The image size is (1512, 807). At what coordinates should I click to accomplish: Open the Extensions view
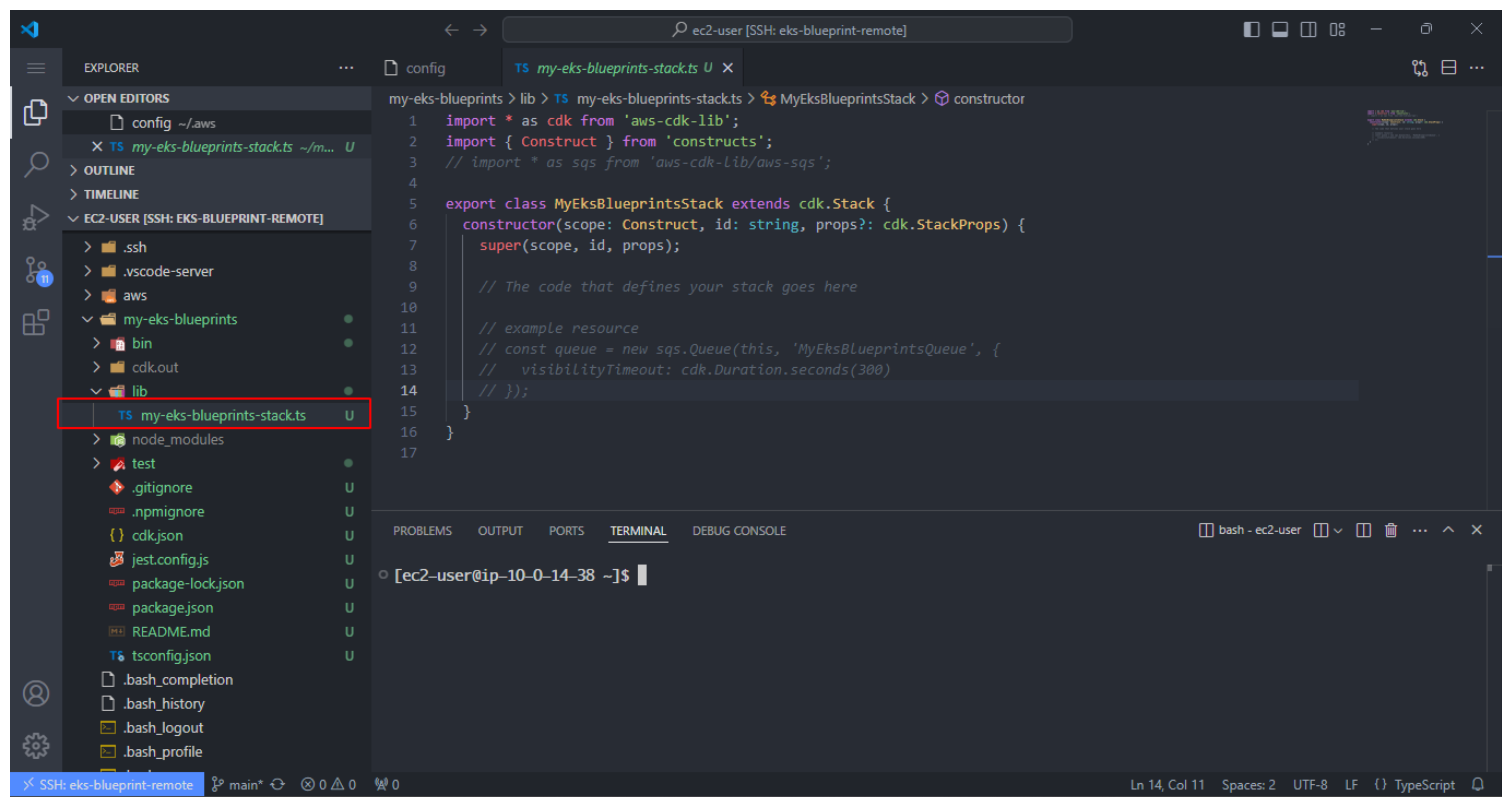tap(36, 322)
